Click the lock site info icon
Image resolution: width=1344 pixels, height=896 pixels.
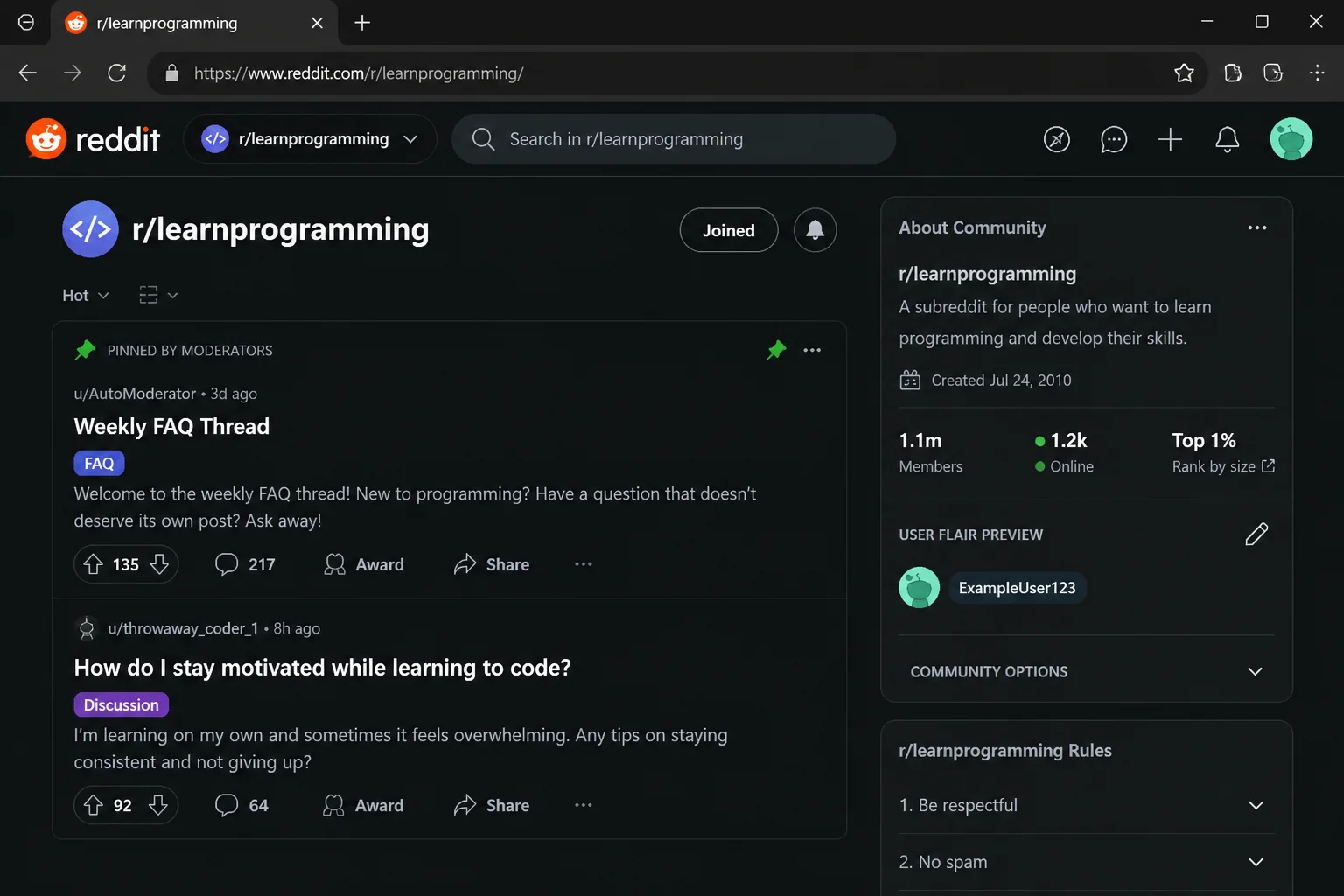click(172, 73)
